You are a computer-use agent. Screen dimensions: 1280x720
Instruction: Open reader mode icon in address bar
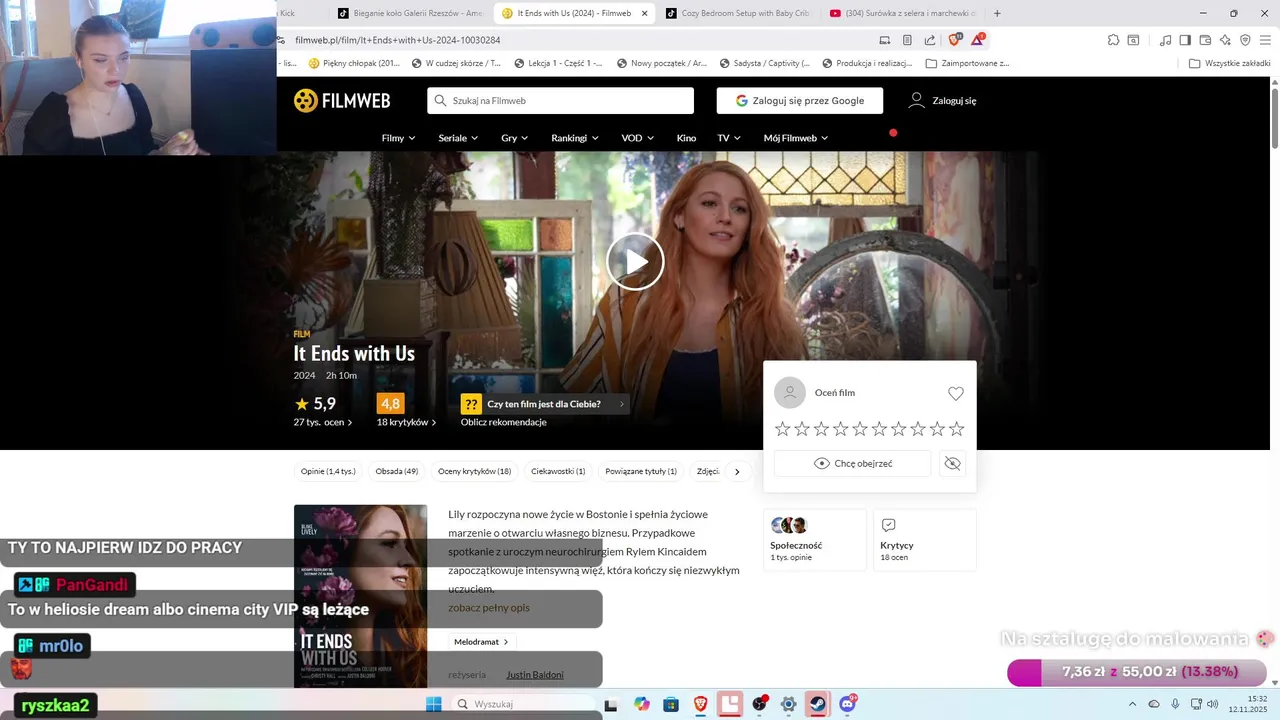[x=907, y=40]
